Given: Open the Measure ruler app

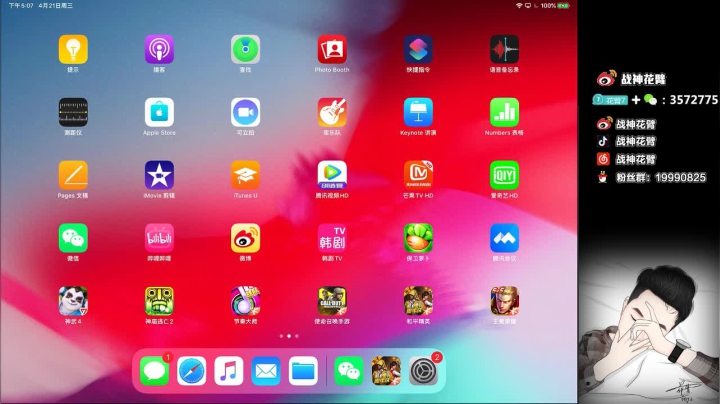Looking at the screenshot, I should pyautogui.click(x=73, y=112).
